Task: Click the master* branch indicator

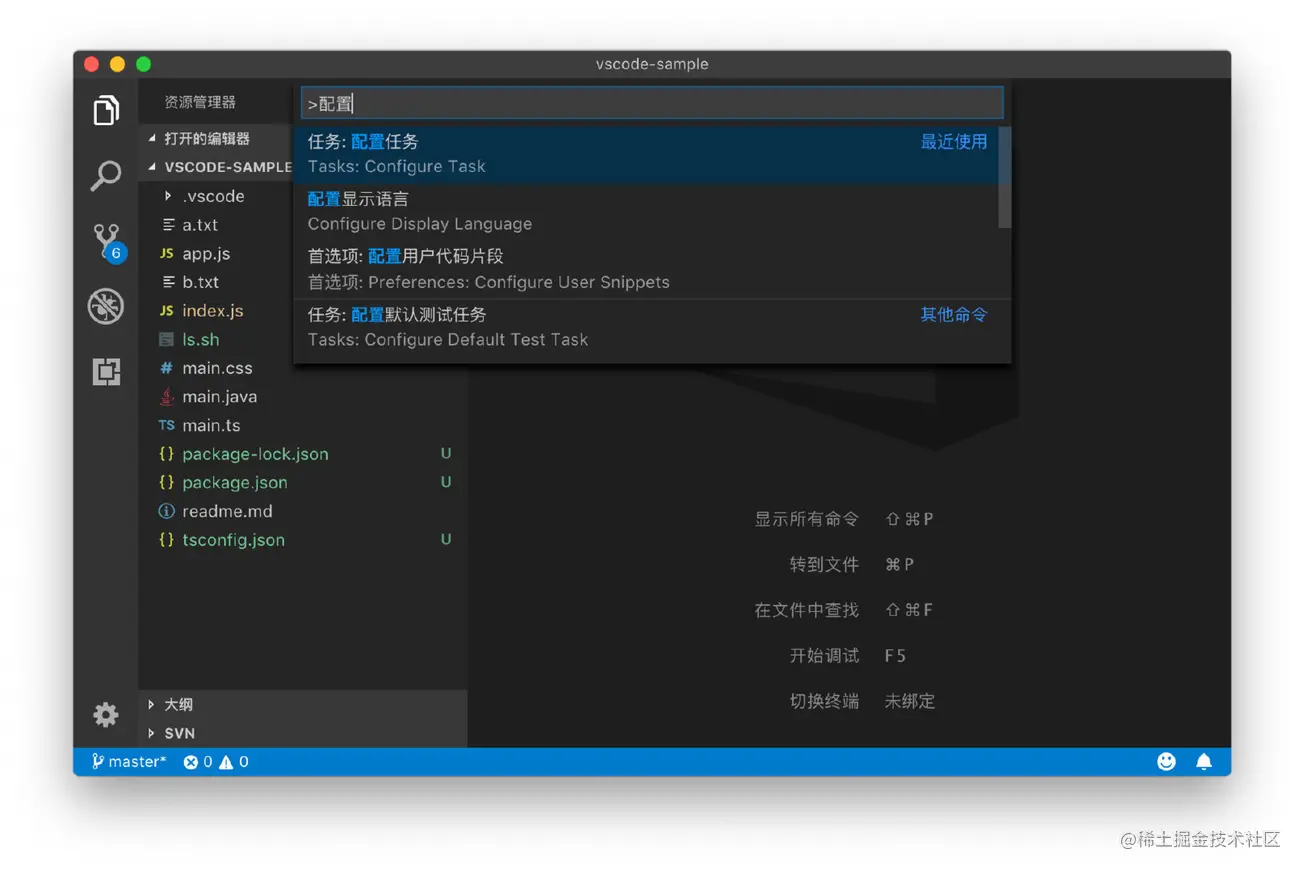Action: [x=129, y=762]
